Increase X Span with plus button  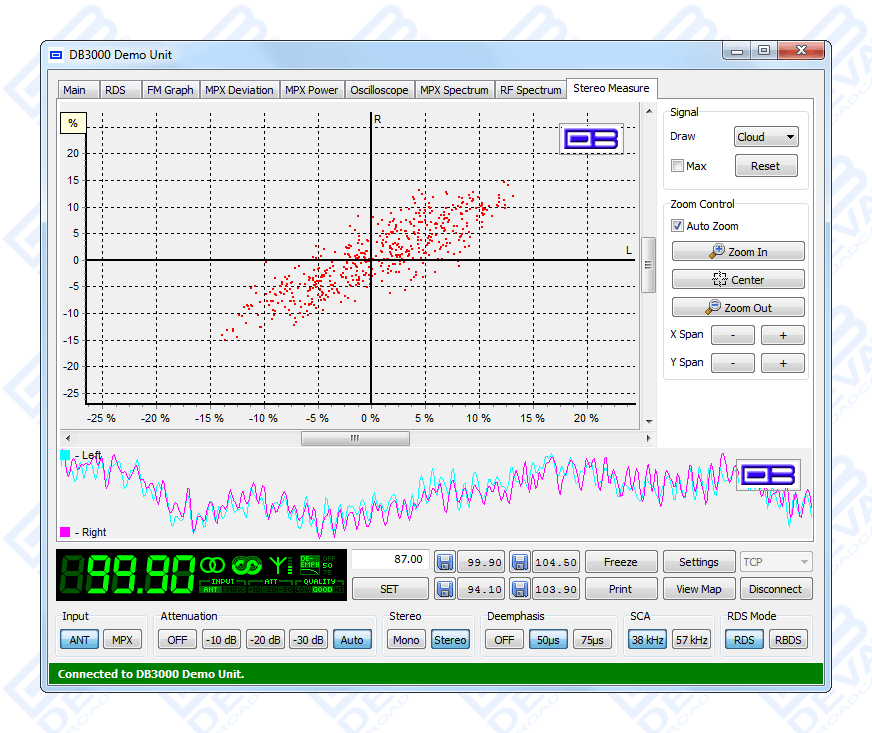tap(782, 335)
